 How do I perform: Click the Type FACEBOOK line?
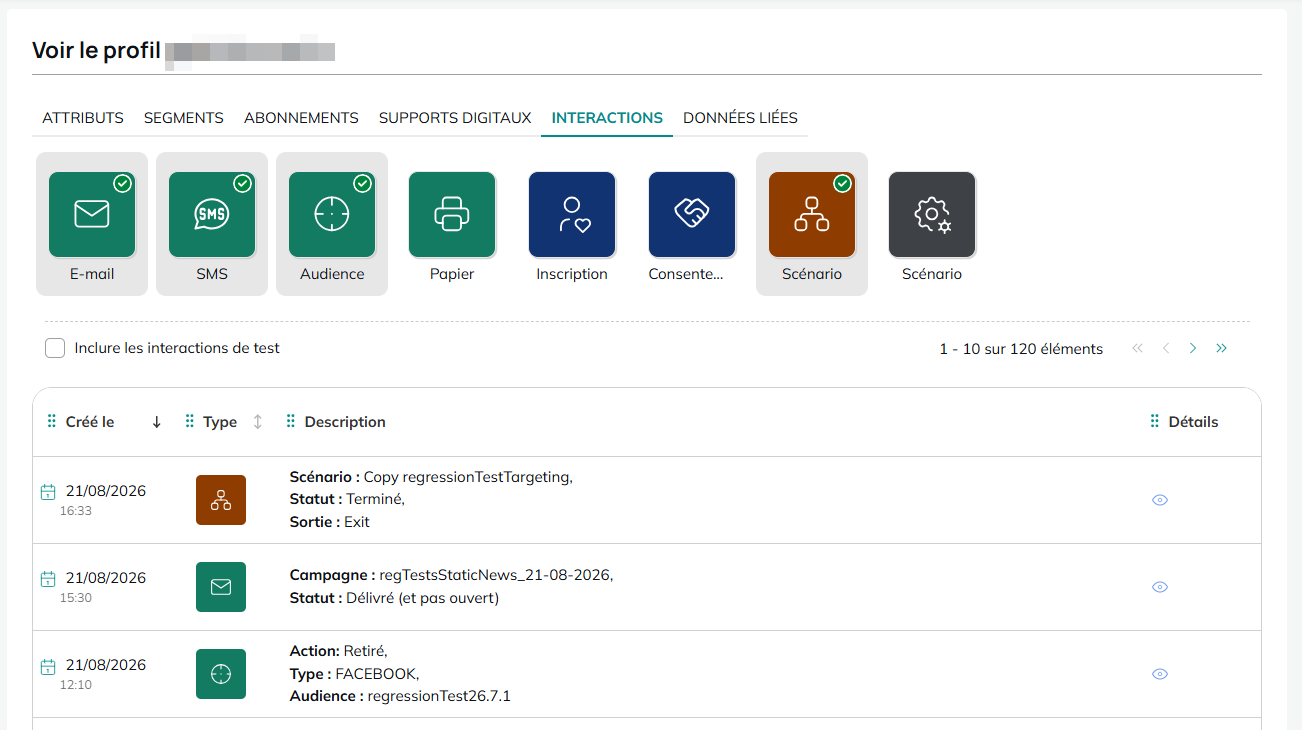tap(354, 673)
